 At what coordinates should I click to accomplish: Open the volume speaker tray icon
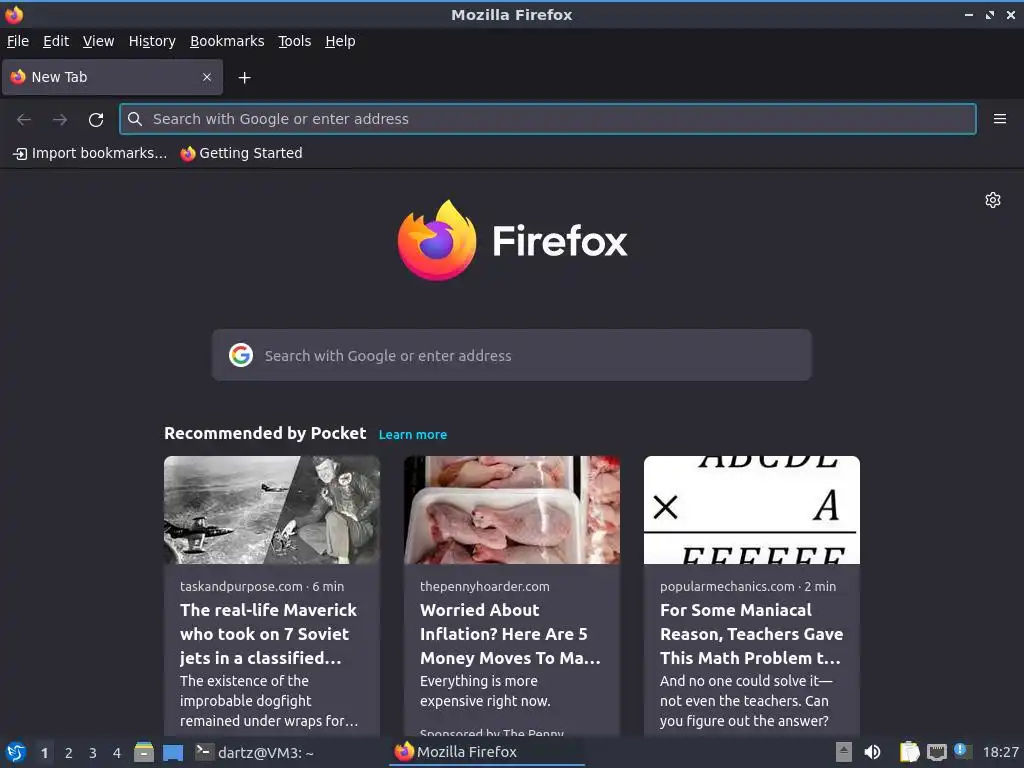[x=872, y=752]
